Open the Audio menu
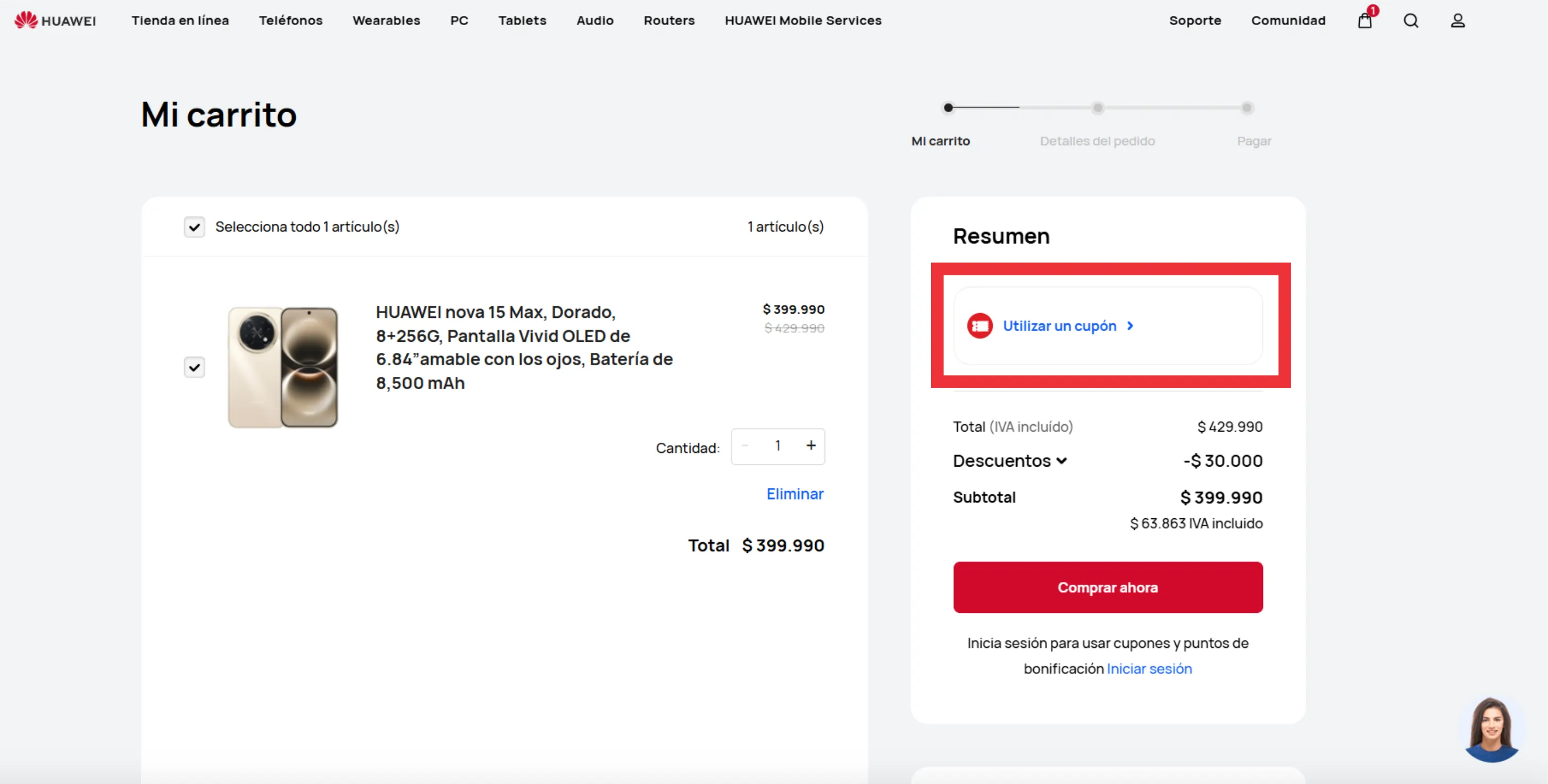The height and width of the screenshot is (784, 1548). coord(595,20)
